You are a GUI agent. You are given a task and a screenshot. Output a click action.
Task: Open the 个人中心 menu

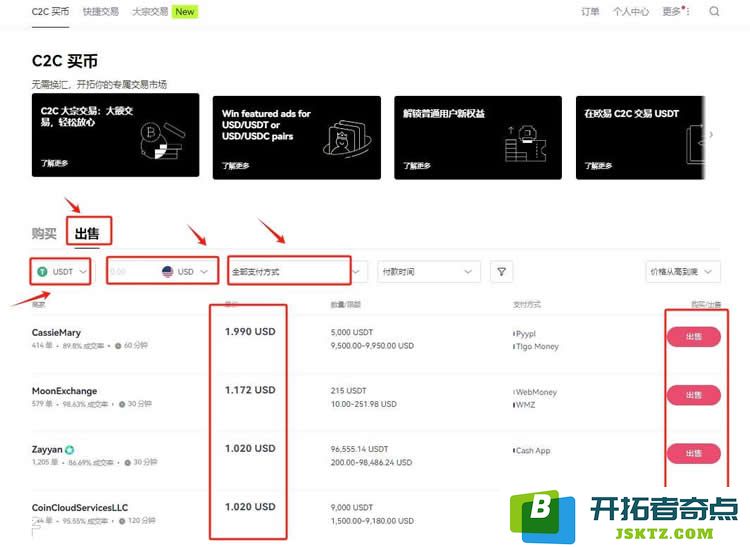pos(631,11)
